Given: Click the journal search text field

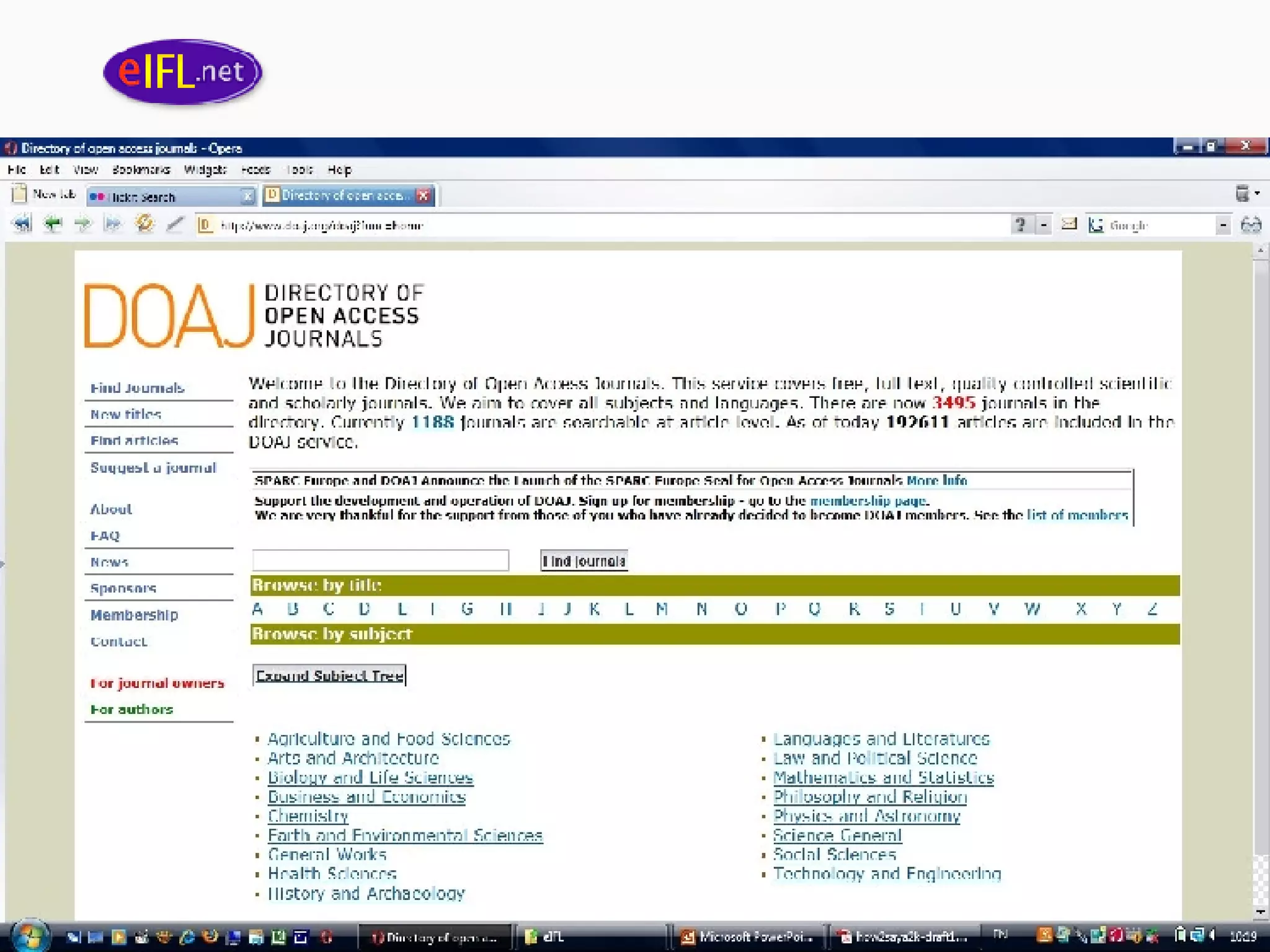Looking at the screenshot, I should 380,560.
